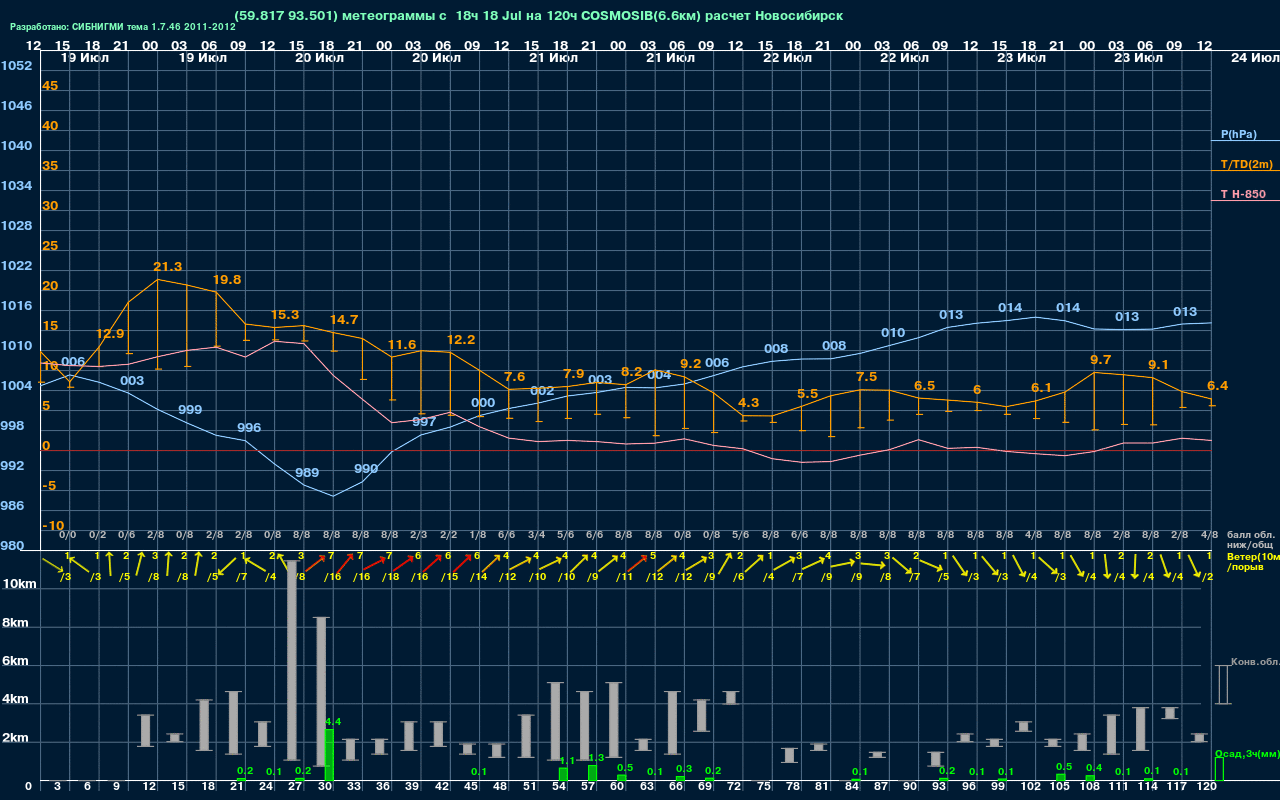Click the green precipitation legend bar symbol
This screenshot has width=1280, height=800.
point(1218,769)
